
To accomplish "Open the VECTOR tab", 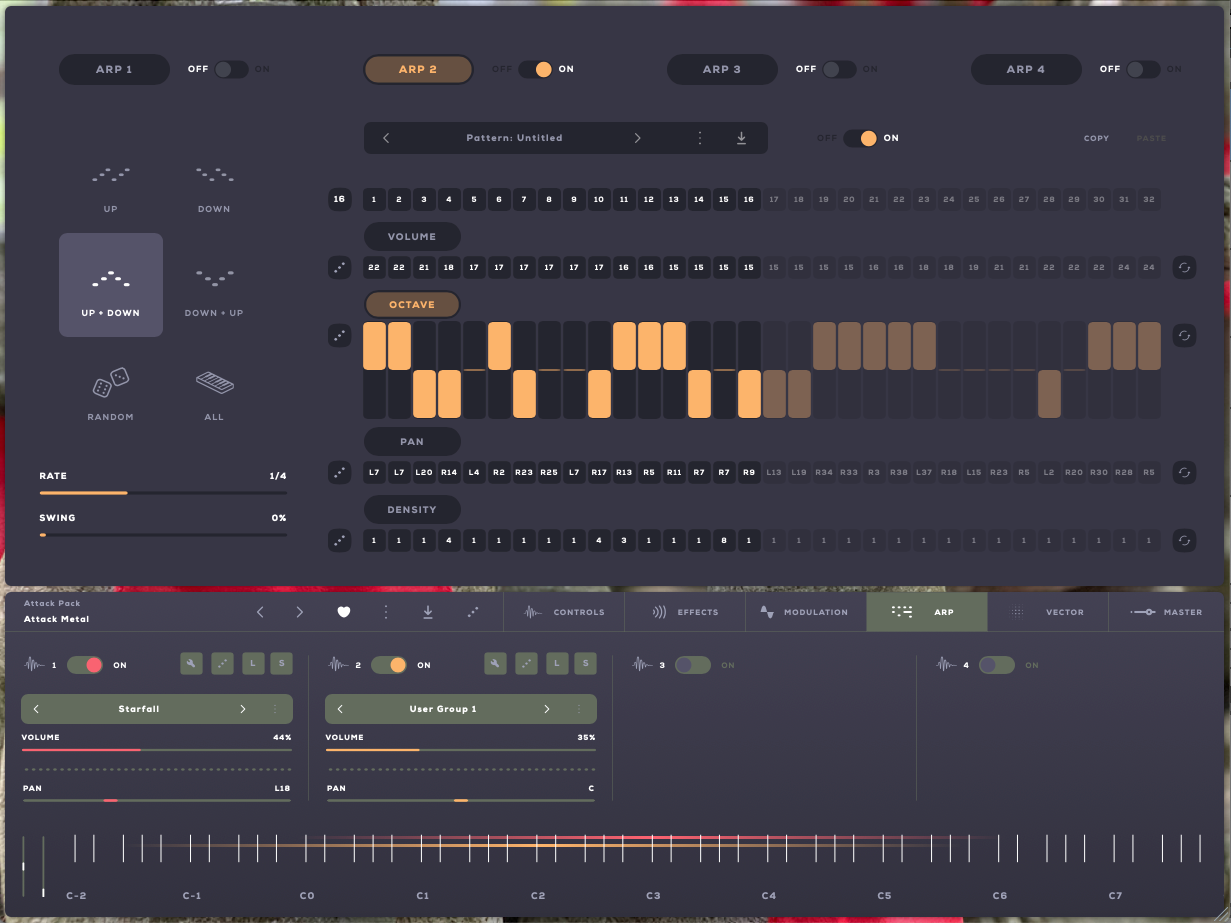I will 1048,612.
